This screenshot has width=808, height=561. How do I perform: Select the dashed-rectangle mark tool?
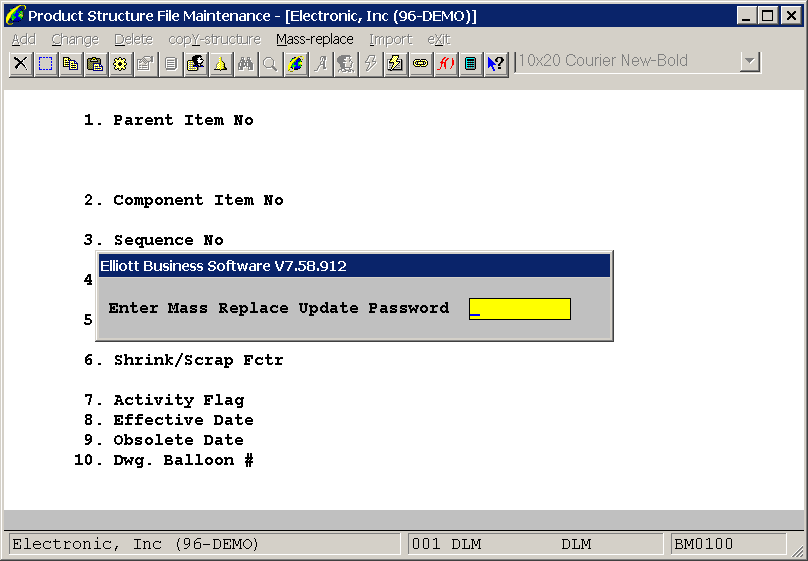46,64
